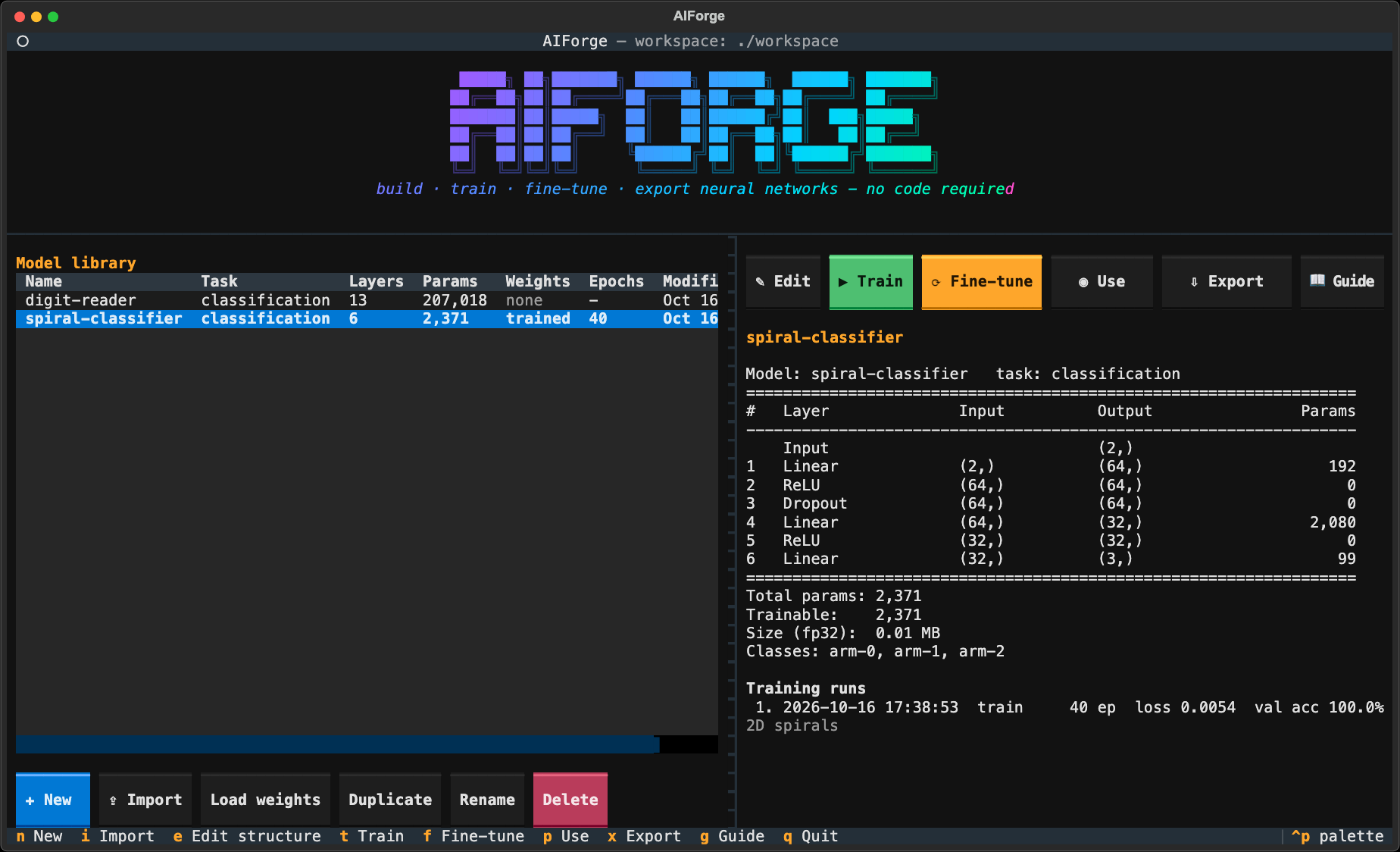This screenshot has height=852, width=1400.
Task: Click the 'Classes: arm-0, arm-1, arm-2' line
Action: tap(875, 651)
